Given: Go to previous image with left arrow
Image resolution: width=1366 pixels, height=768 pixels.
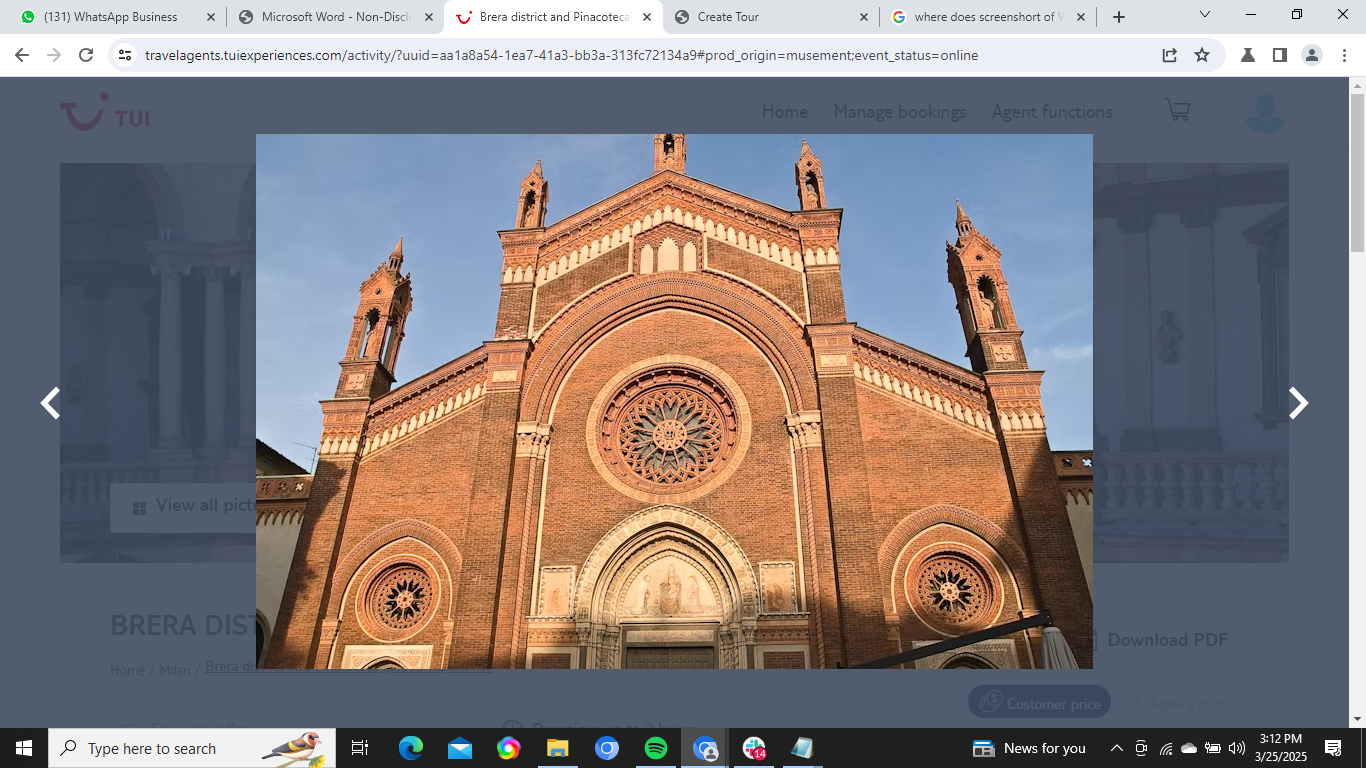Looking at the screenshot, I should pyautogui.click(x=50, y=403).
